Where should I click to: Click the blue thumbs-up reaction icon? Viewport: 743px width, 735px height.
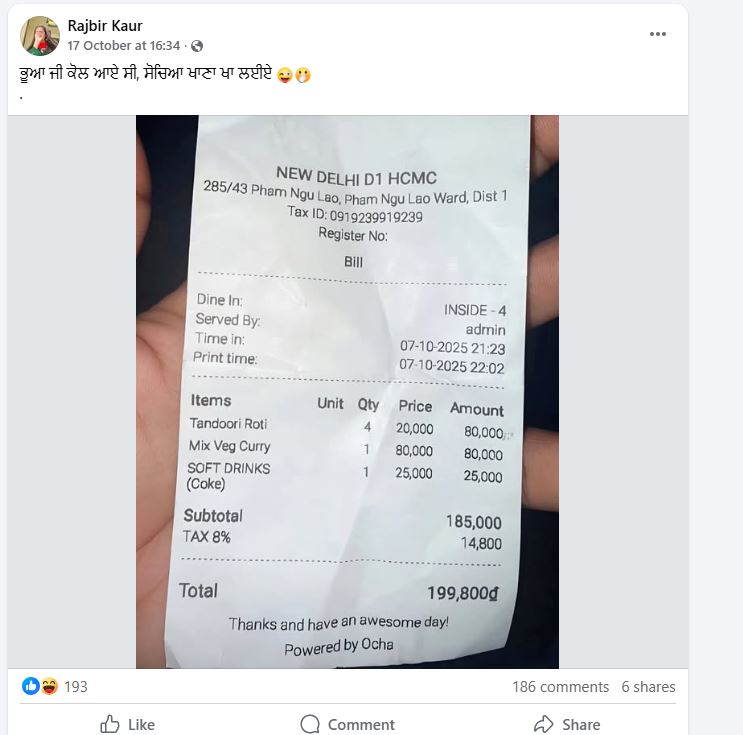pyautogui.click(x=31, y=686)
